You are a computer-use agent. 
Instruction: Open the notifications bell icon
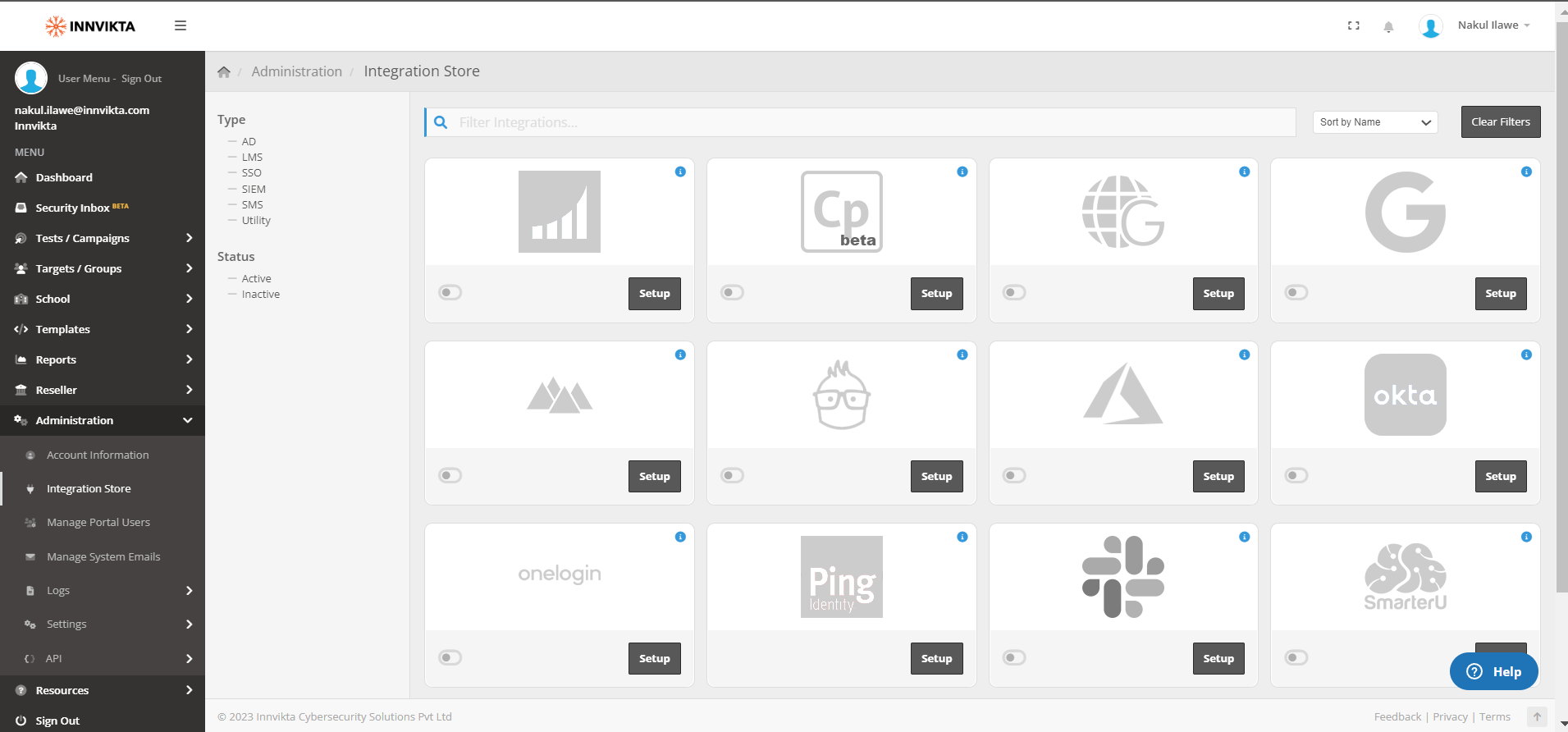(1388, 26)
